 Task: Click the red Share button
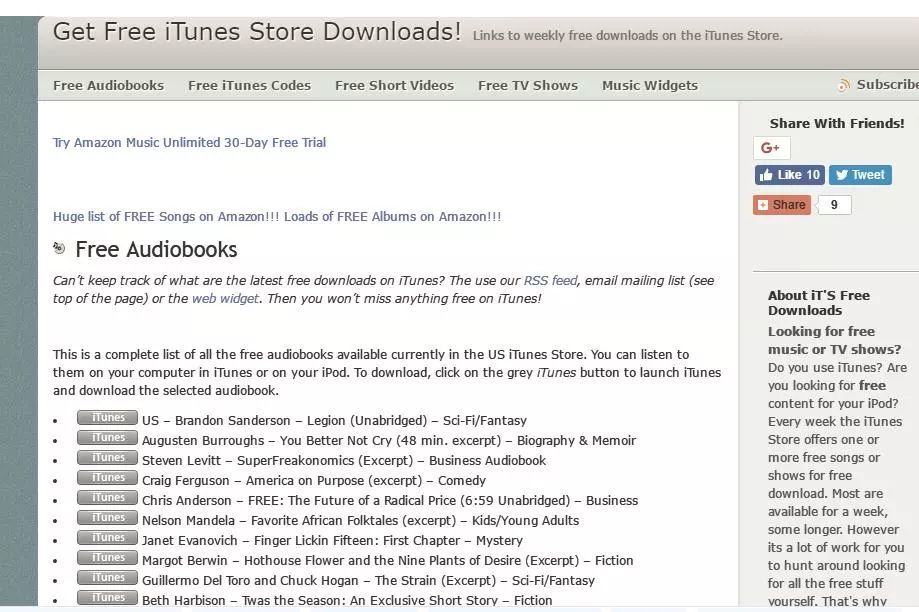(782, 205)
